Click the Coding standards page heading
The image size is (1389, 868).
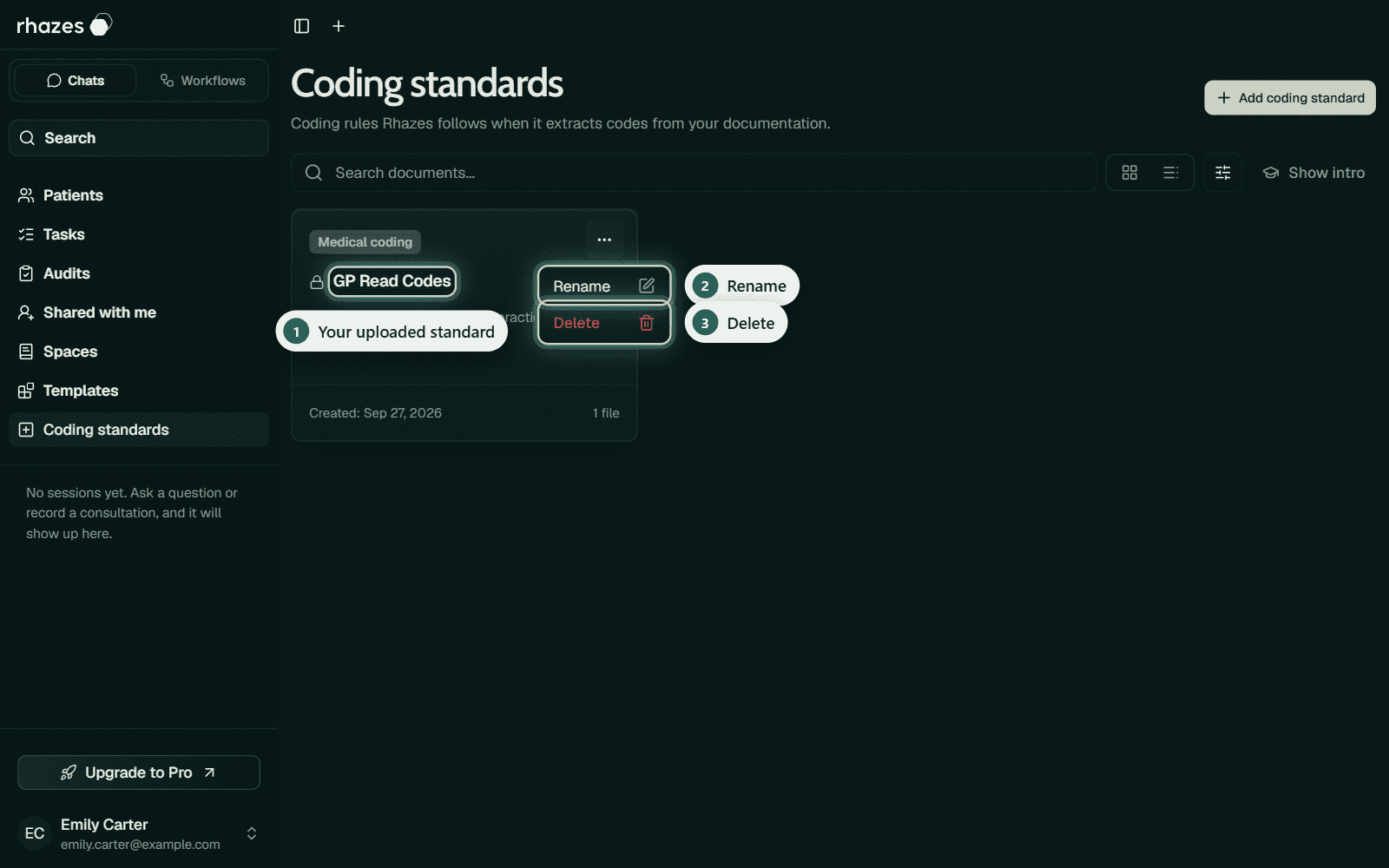click(x=427, y=84)
